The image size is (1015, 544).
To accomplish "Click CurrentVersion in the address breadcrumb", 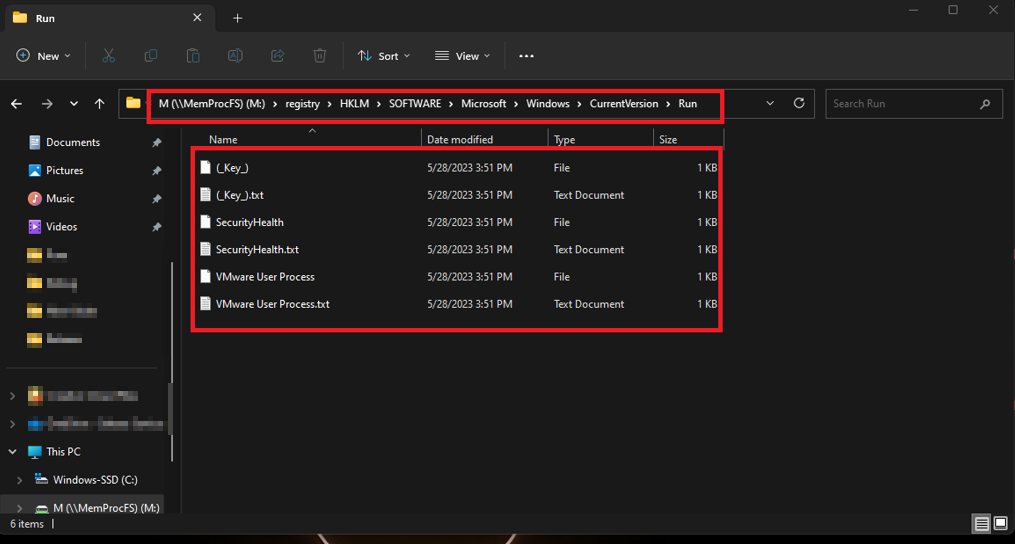I will pos(623,103).
